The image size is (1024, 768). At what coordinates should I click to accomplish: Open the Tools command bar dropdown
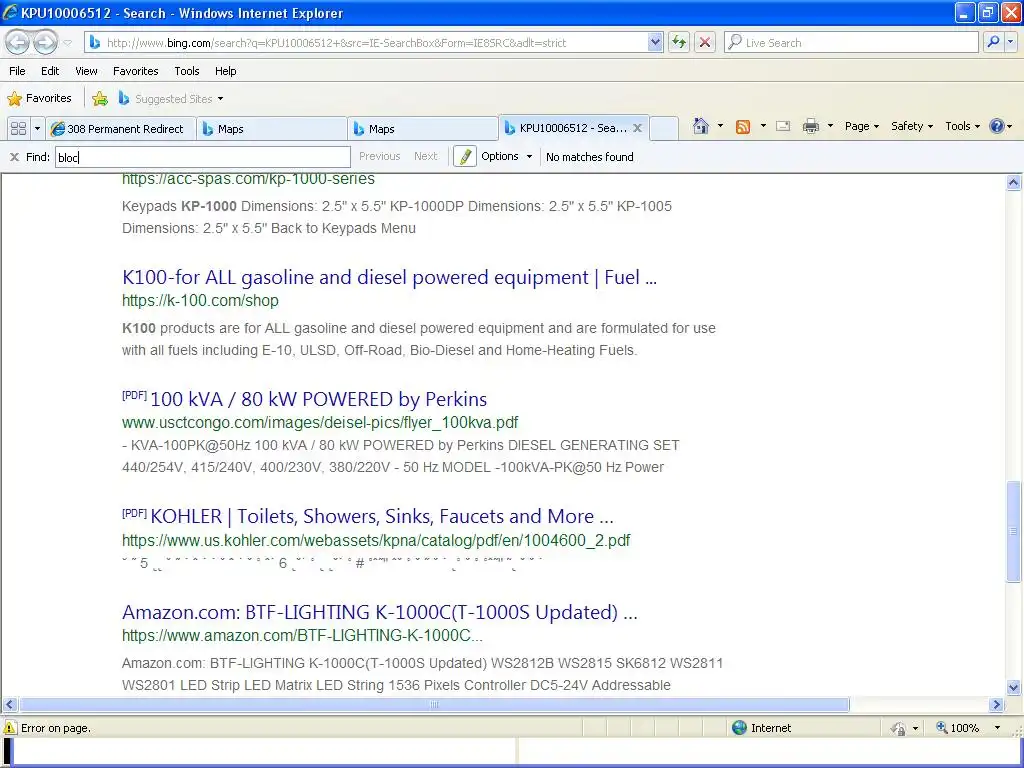click(x=962, y=126)
